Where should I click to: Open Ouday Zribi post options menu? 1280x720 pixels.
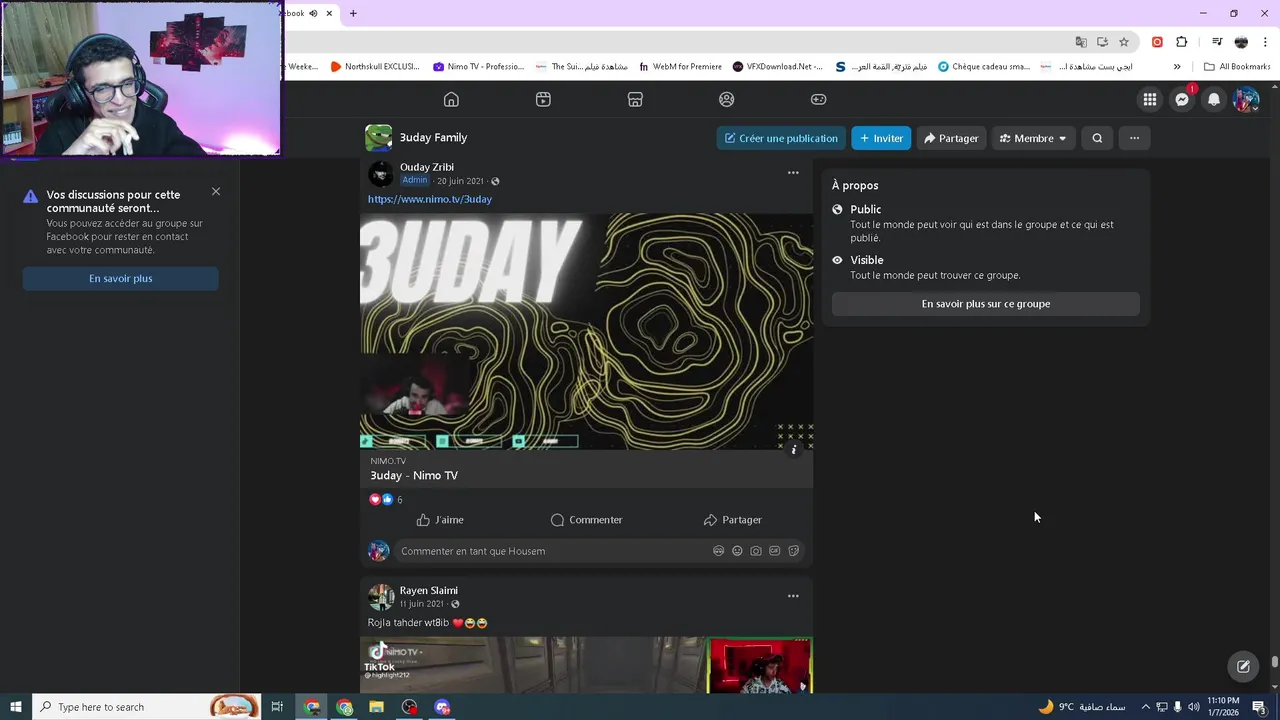(793, 172)
